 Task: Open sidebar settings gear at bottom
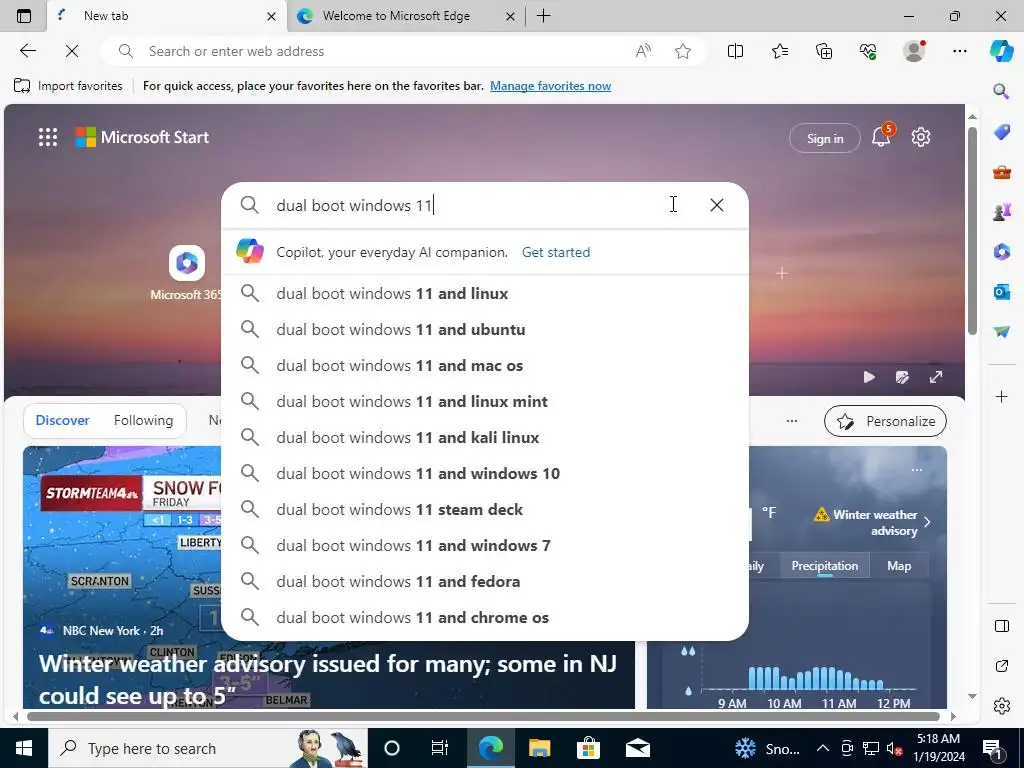coord(1001,706)
